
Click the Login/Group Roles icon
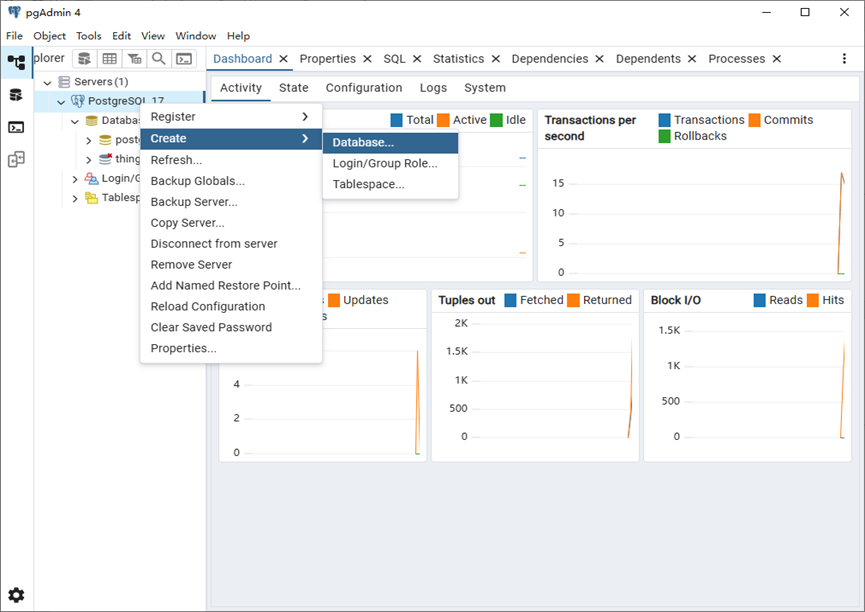pos(91,178)
